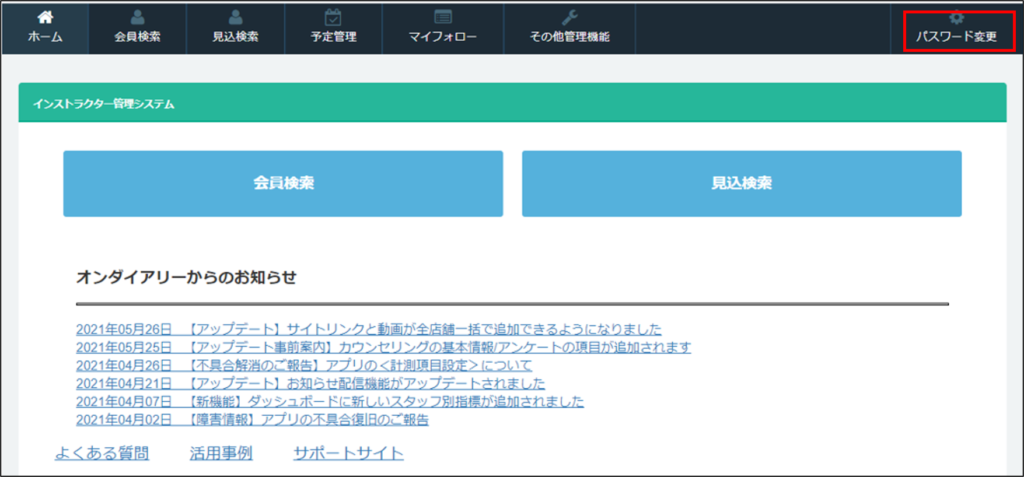Click the list icon above マイフォロー
The height and width of the screenshot is (477, 1024).
coord(442,17)
